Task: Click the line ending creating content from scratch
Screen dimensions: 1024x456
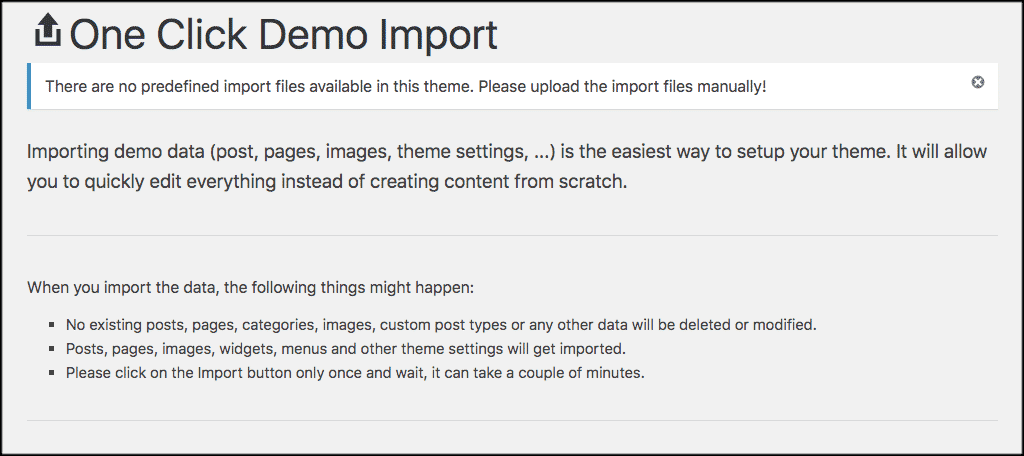Action: (327, 182)
